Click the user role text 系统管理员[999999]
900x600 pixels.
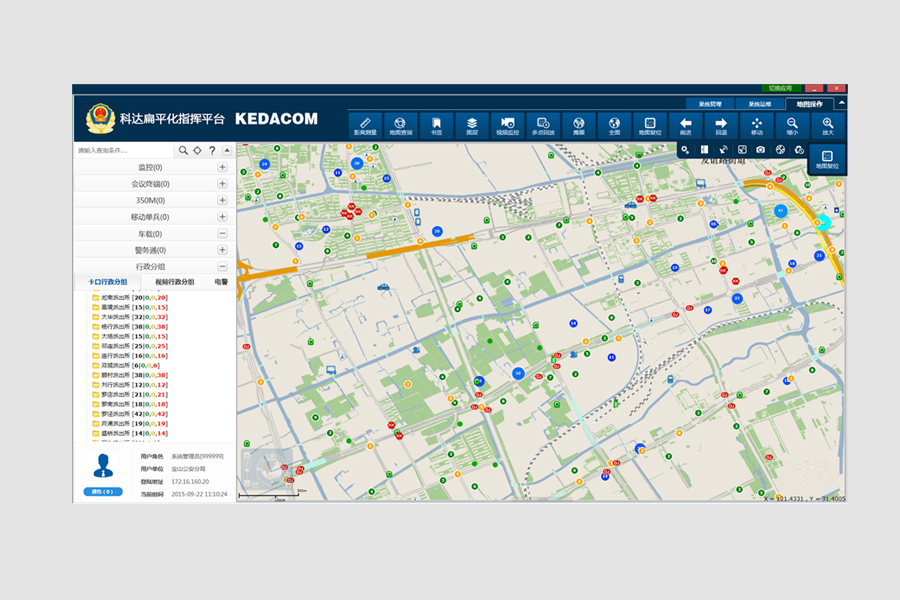197,456
